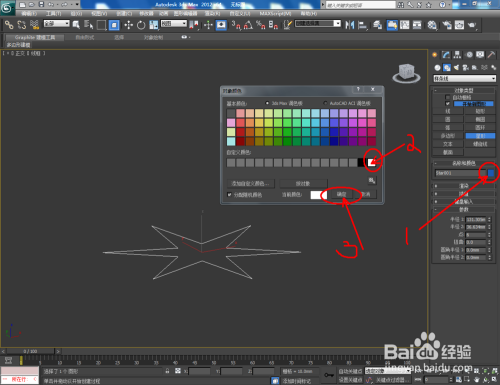Click the 按对象 button

coord(303,183)
